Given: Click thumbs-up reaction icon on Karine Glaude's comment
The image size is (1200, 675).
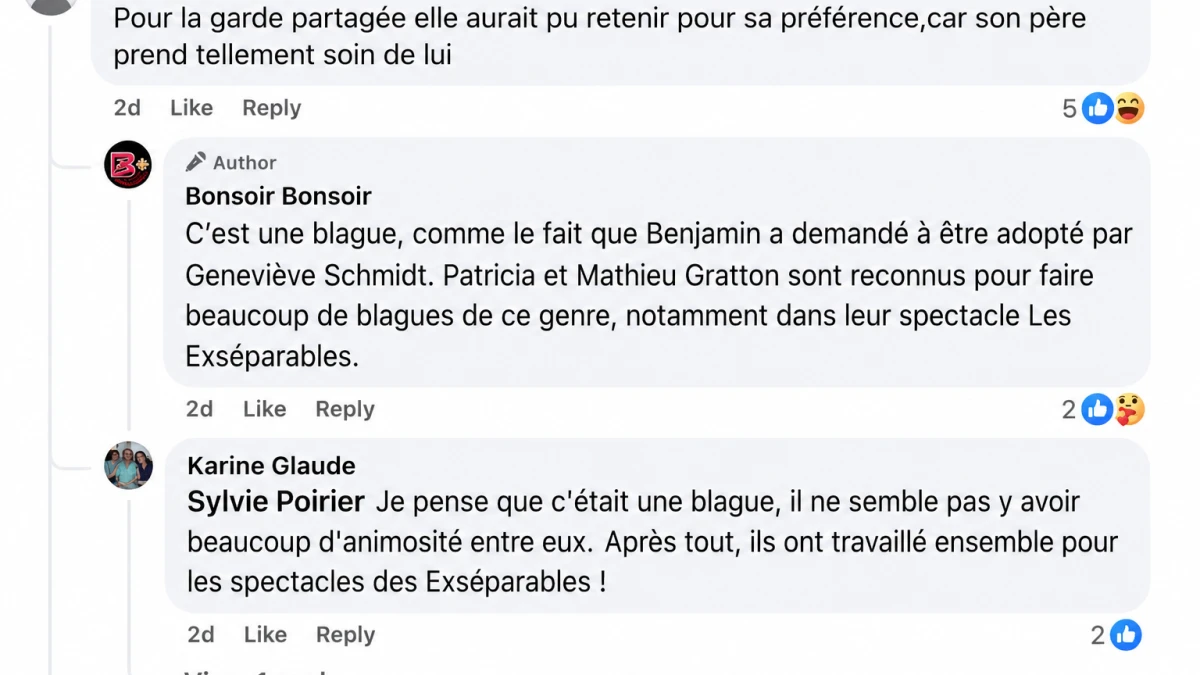Looking at the screenshot, I should point(1125,635).
